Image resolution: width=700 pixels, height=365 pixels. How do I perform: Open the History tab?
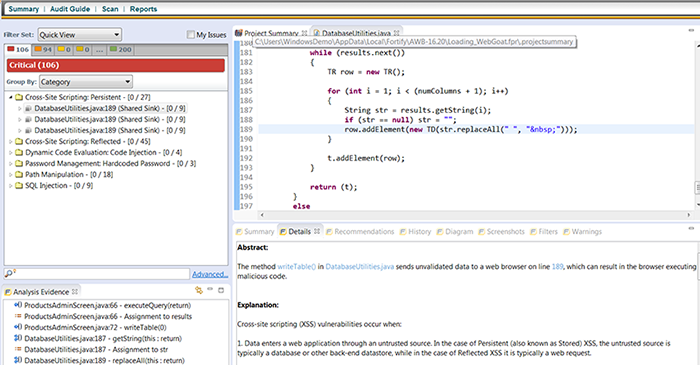click(415, 232)
